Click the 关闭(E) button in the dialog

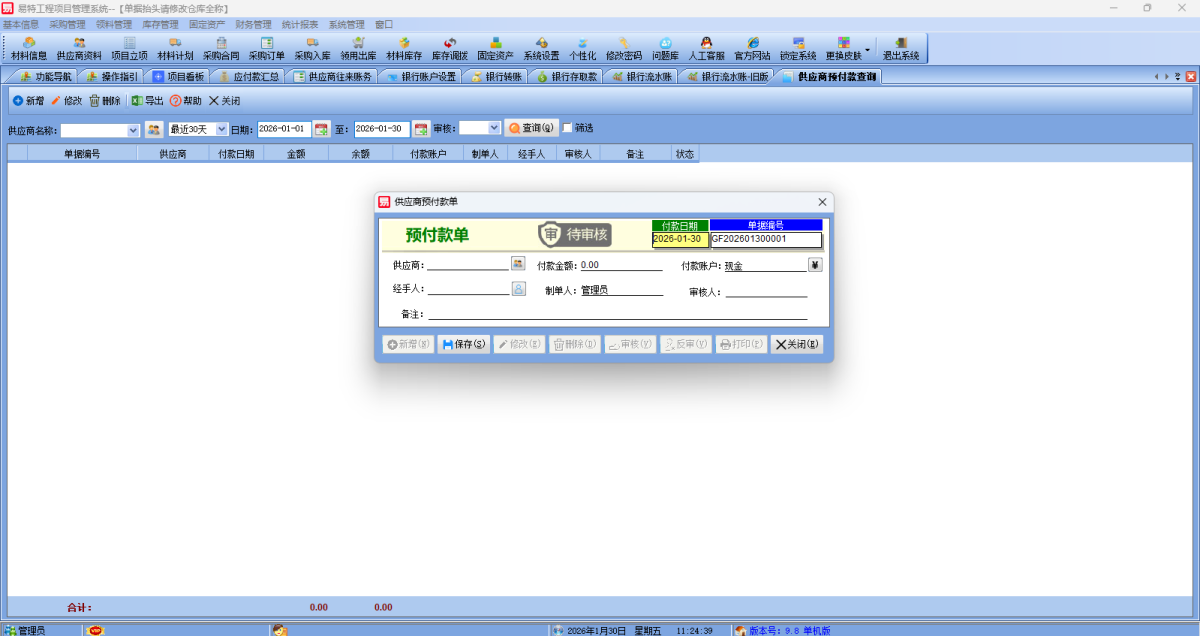click(x=797, y=344)
